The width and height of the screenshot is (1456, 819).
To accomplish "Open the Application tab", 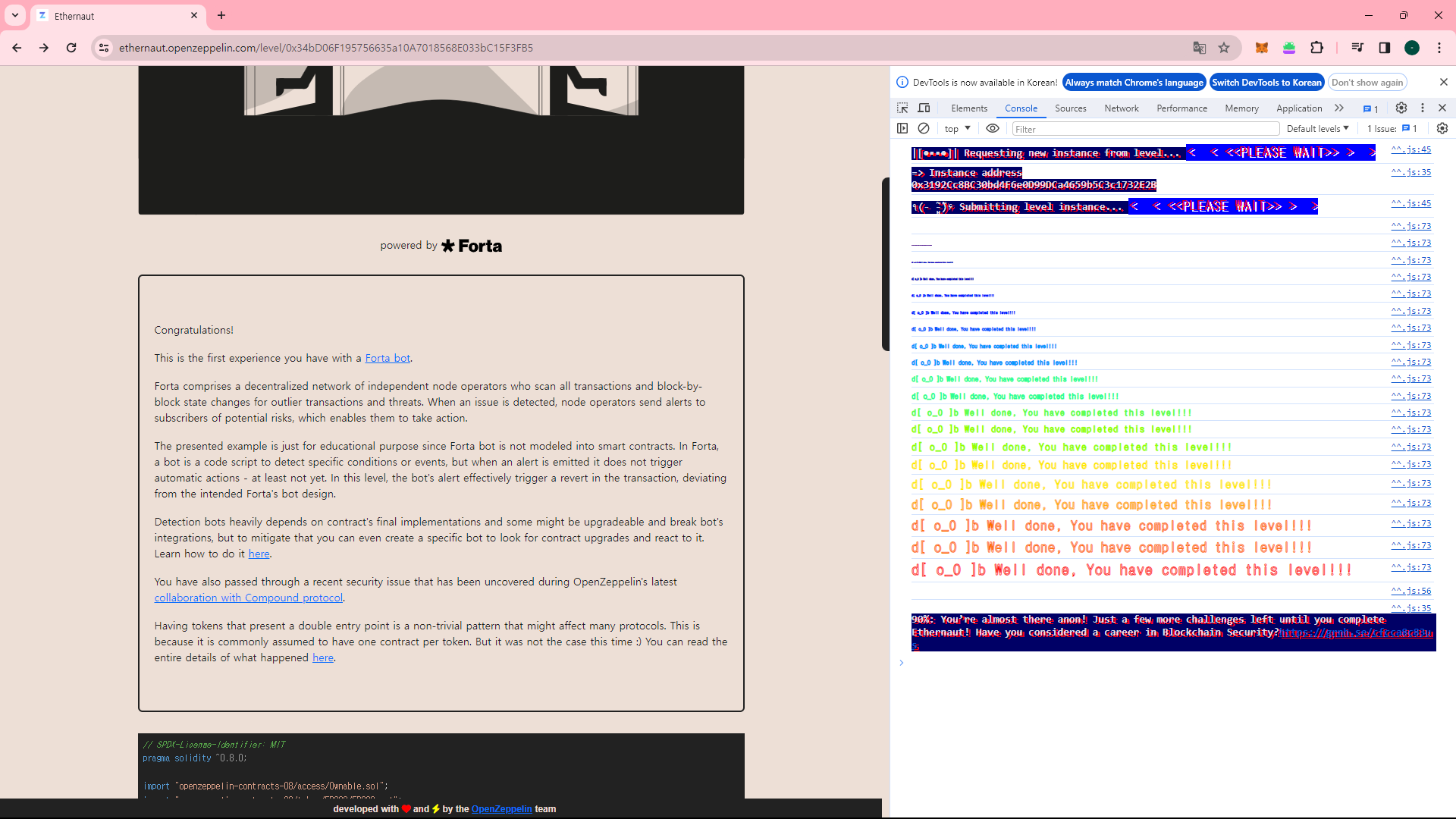I will point(1299,108).
